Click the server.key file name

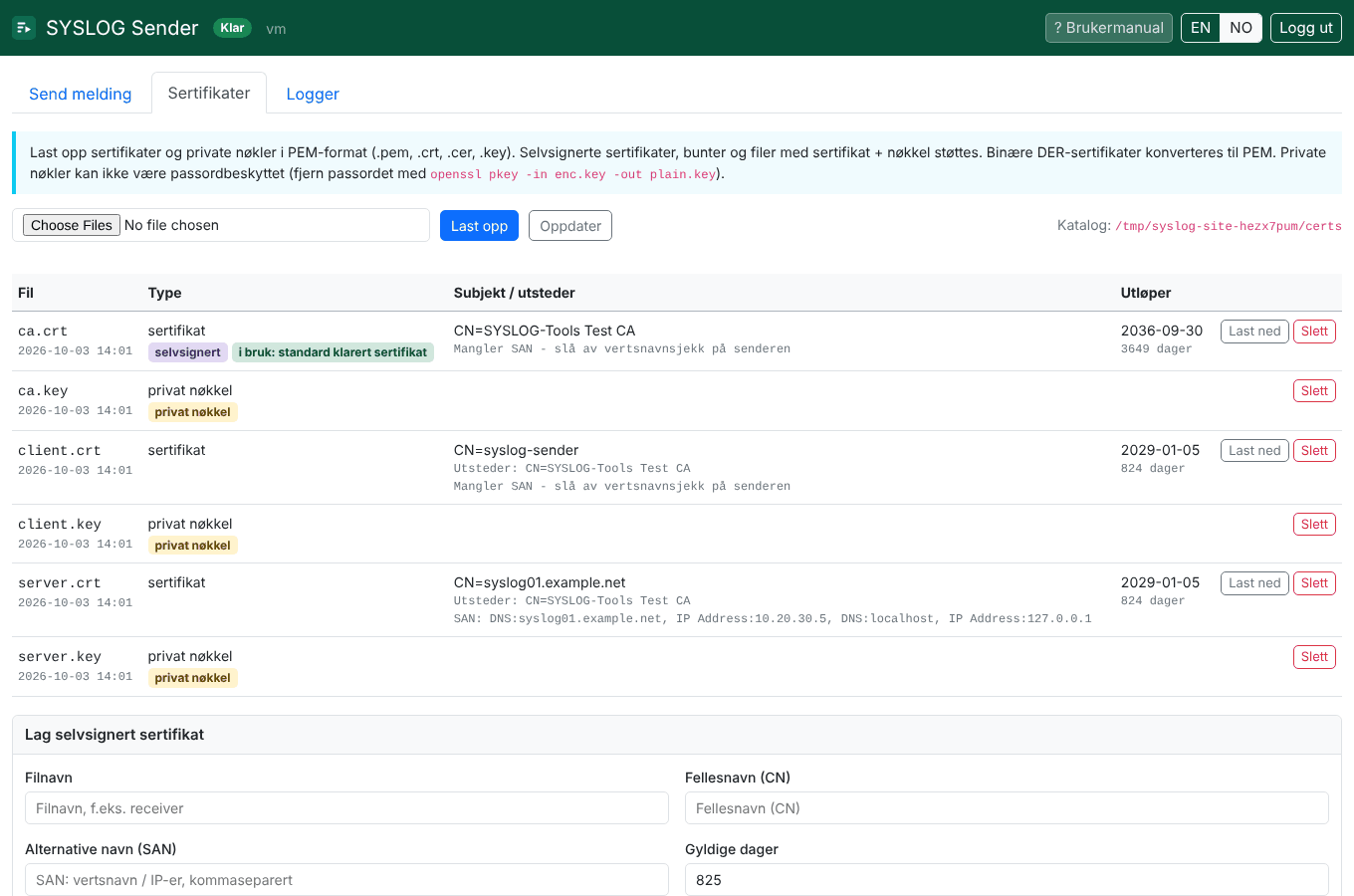pos(60,657)
